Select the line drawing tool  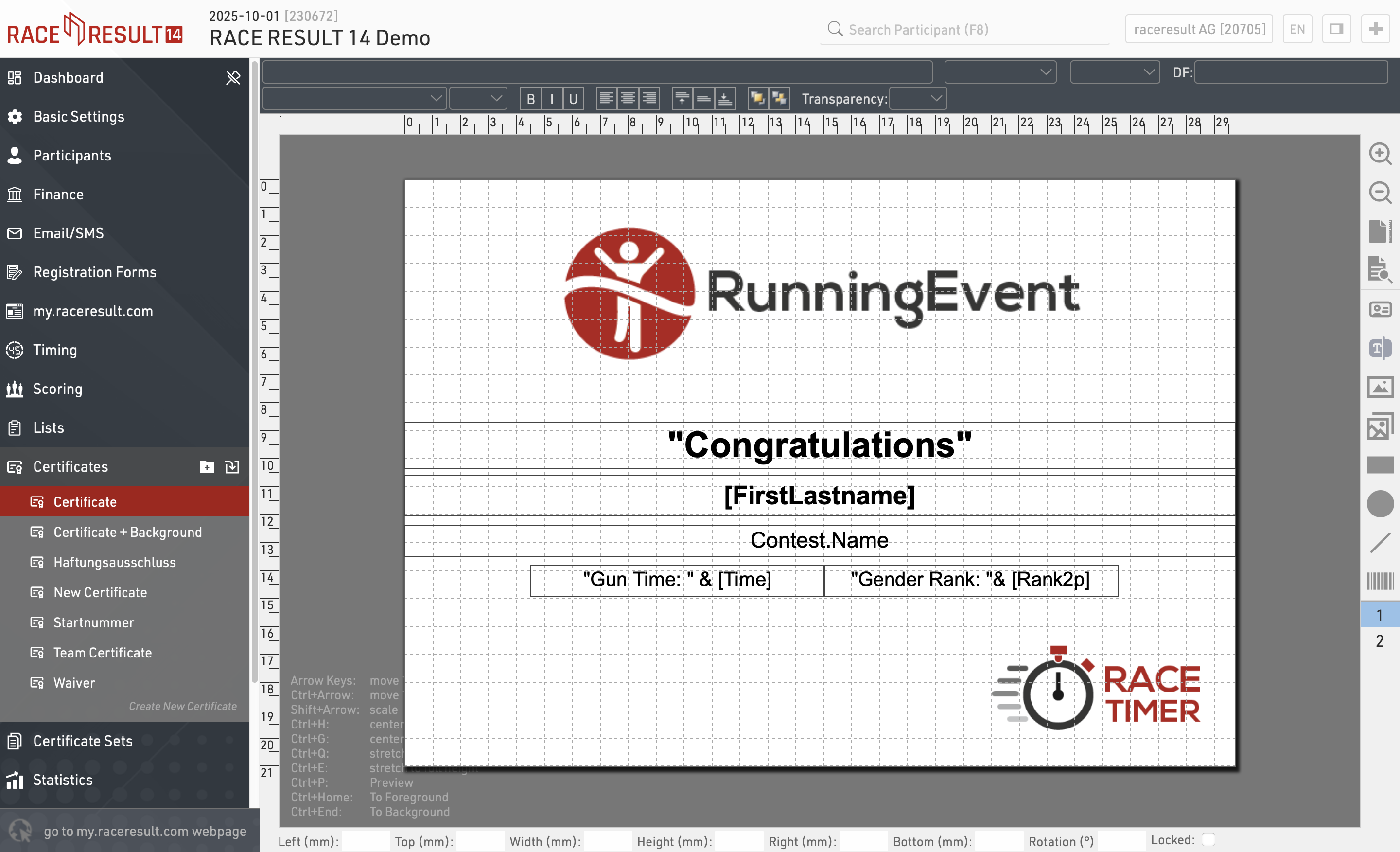click(1380, 542)
